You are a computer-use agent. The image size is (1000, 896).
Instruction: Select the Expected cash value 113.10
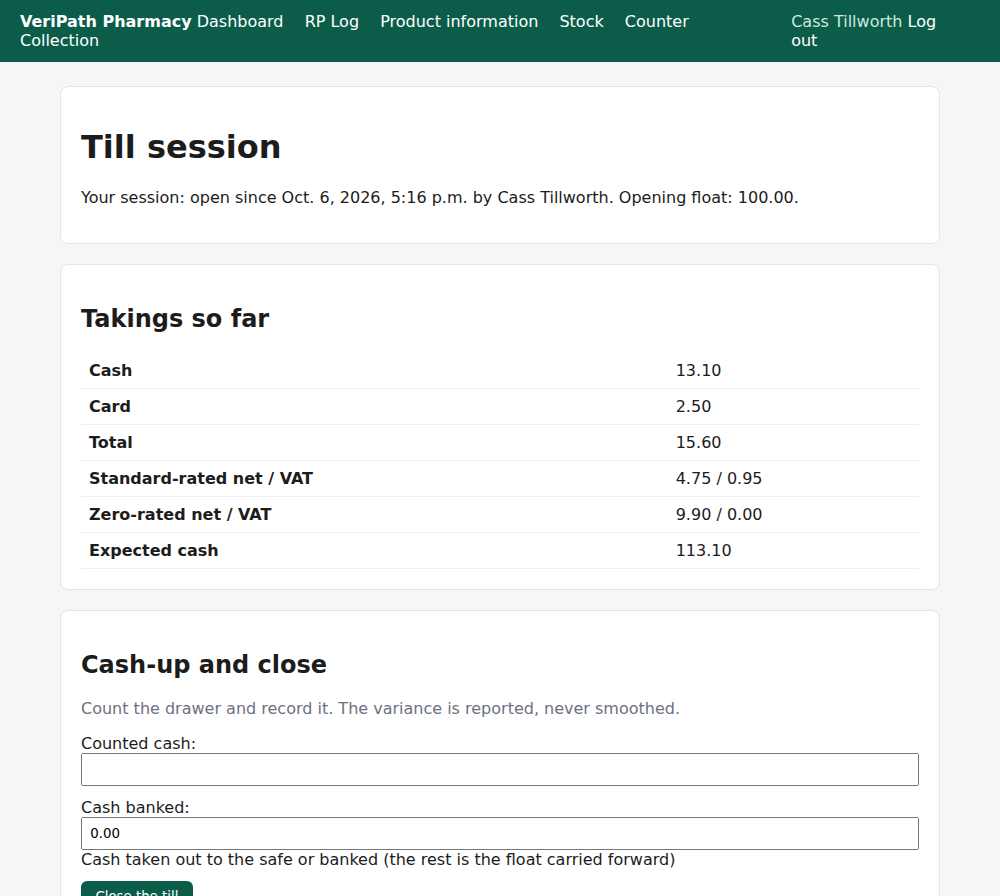click(x=703, y=550)
